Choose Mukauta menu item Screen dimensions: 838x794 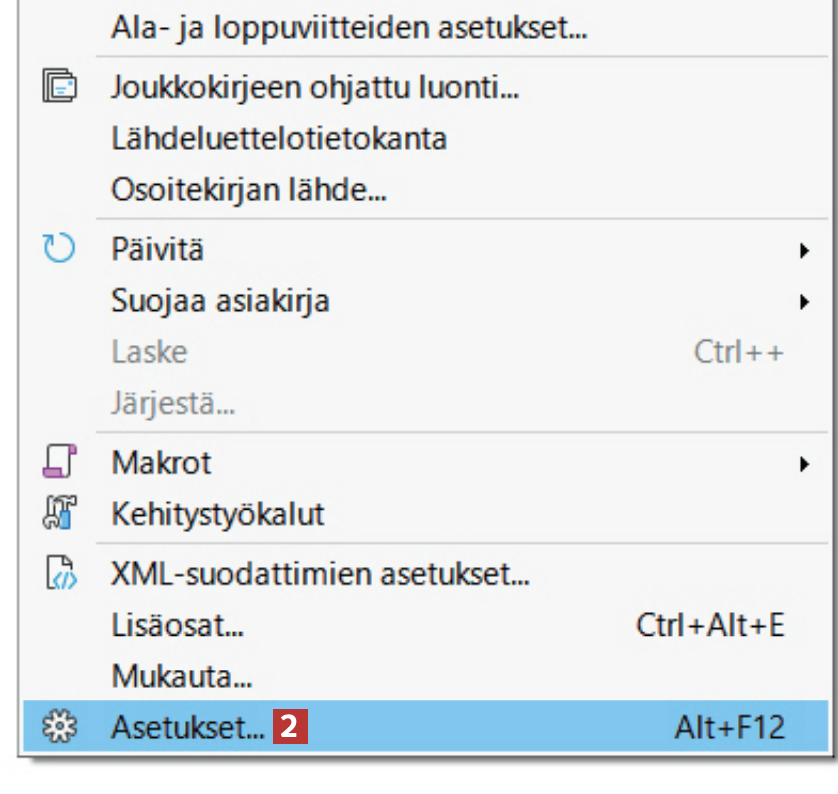(x=181, y=677)
